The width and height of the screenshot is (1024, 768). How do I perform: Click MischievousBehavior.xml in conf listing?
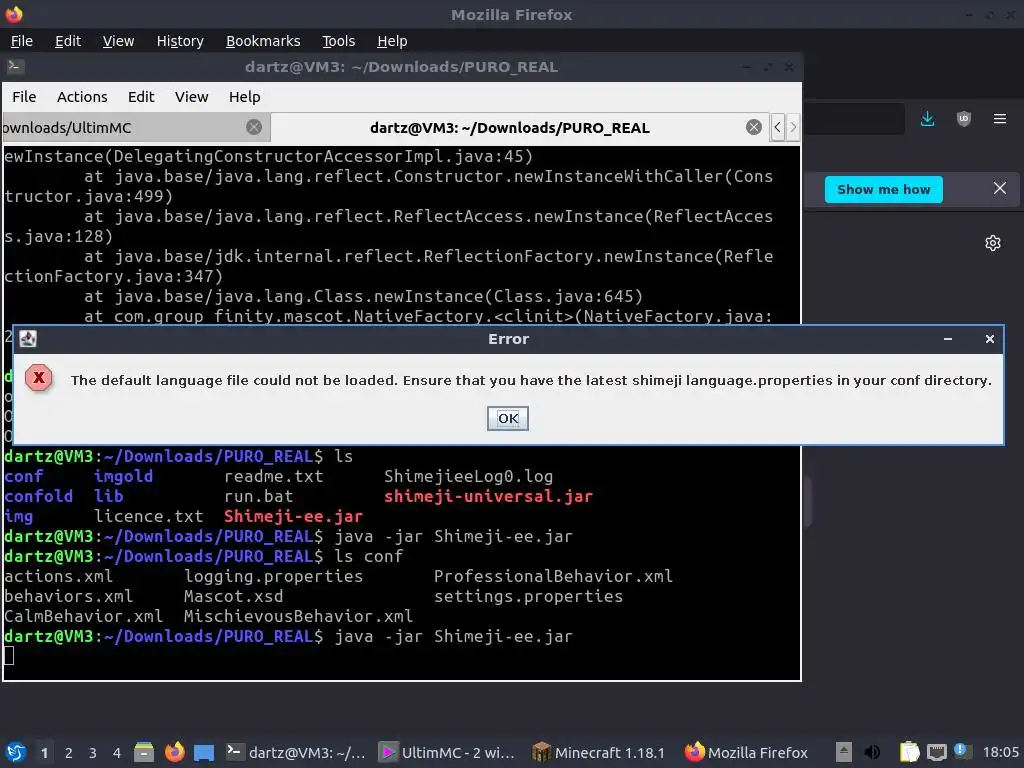[x=298, y=616]
